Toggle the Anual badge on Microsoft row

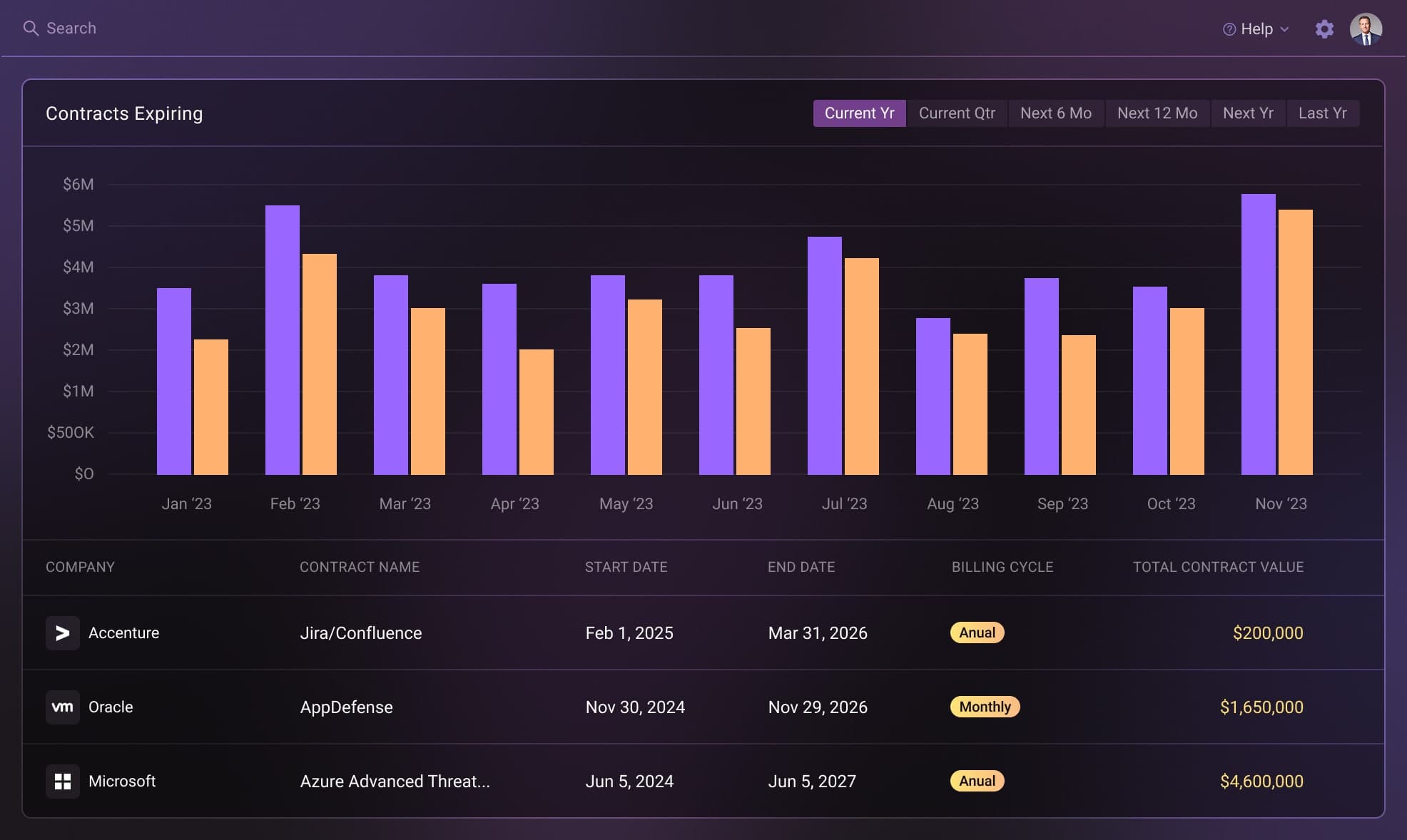pos(977,781)
